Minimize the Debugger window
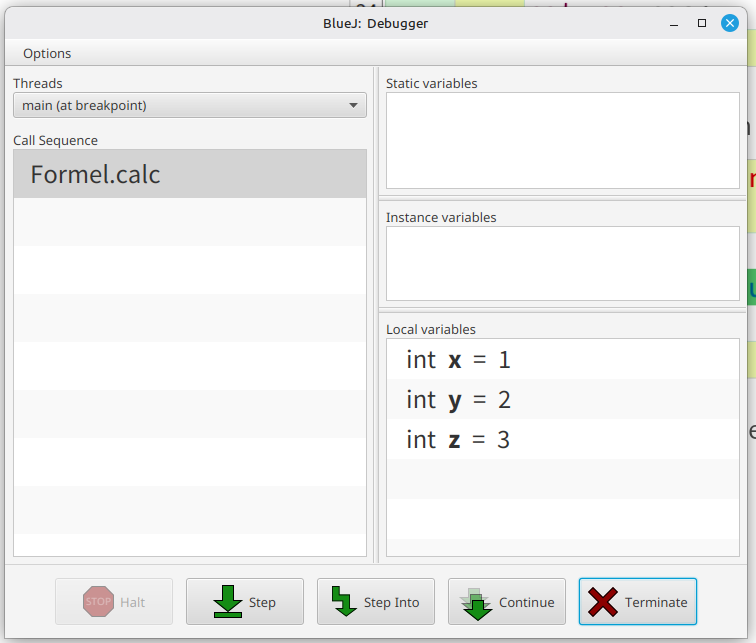This screenshot has height=643, width=756. (x=673, y=23)
